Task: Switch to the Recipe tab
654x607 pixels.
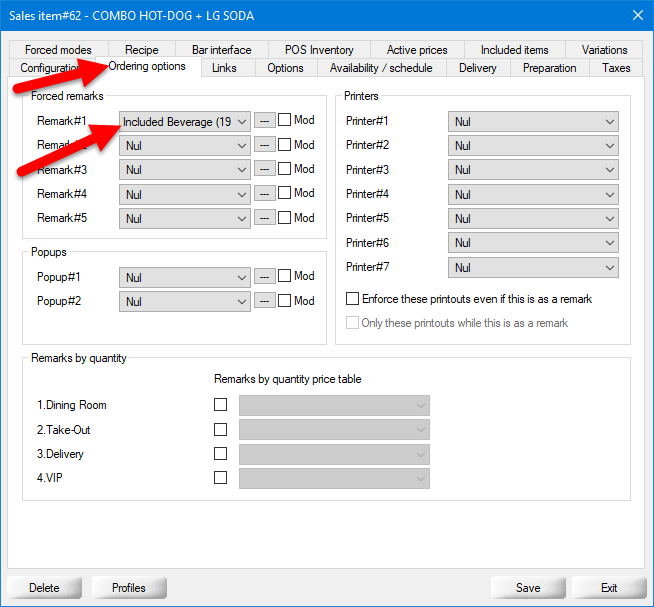Action: click(x=142, y=50)
